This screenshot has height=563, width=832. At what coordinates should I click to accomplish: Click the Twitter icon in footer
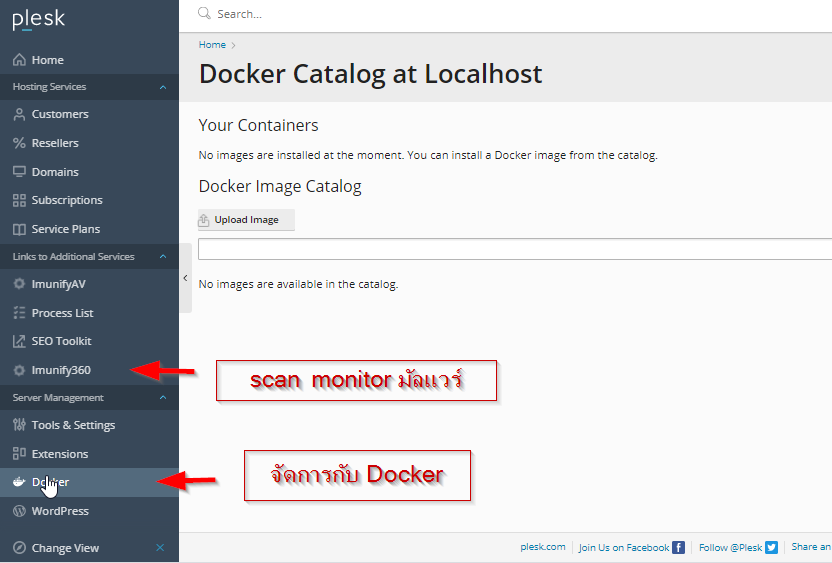click(x=772, y=547)
